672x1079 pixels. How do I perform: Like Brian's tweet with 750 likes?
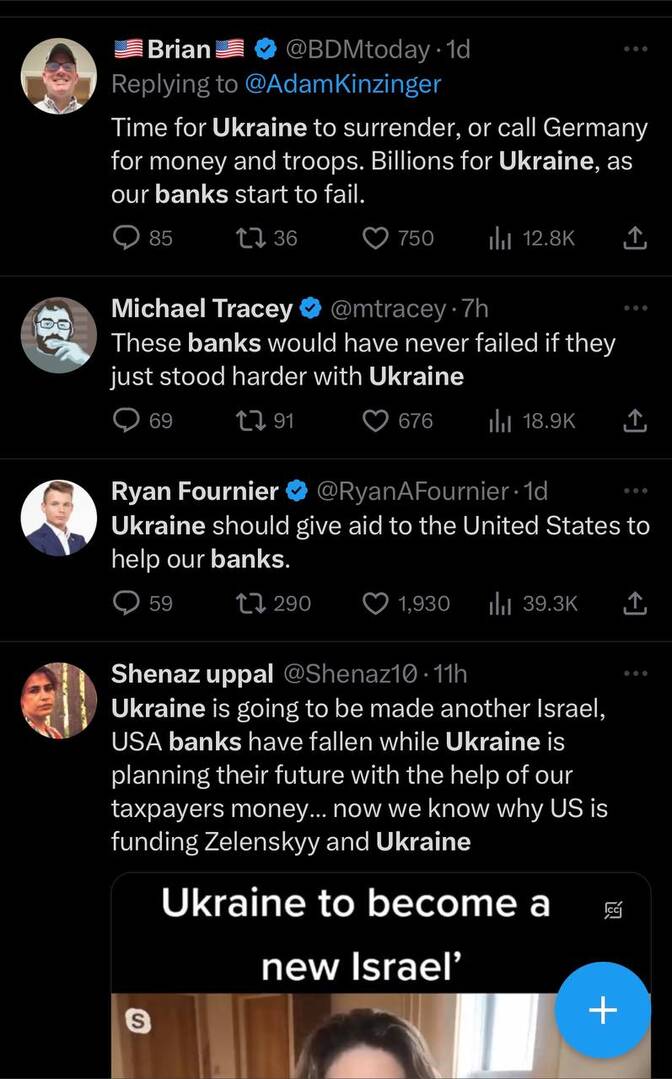(375, 238)
